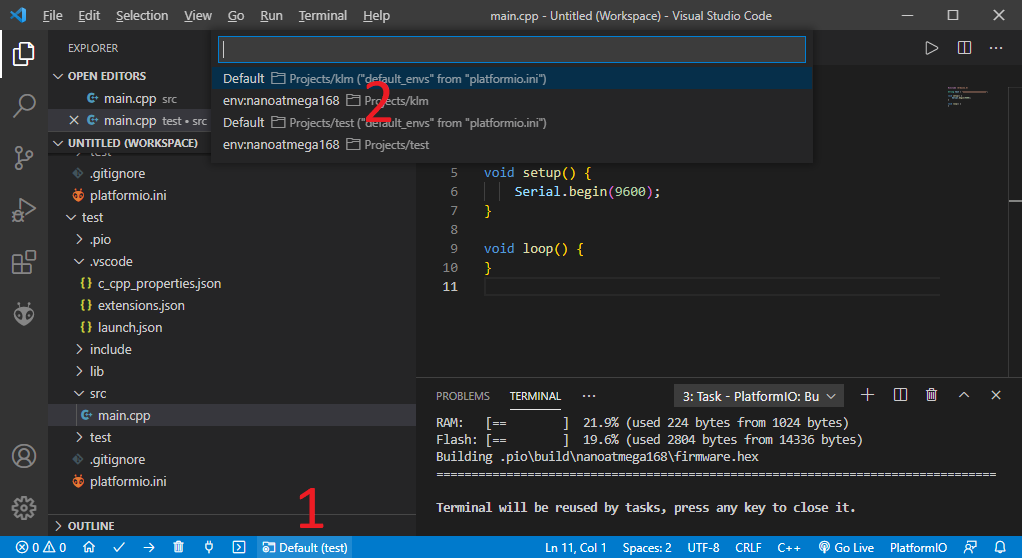The image size is (1022, 558).
Task: Open the Selection menu
Action: pos(142,16)
